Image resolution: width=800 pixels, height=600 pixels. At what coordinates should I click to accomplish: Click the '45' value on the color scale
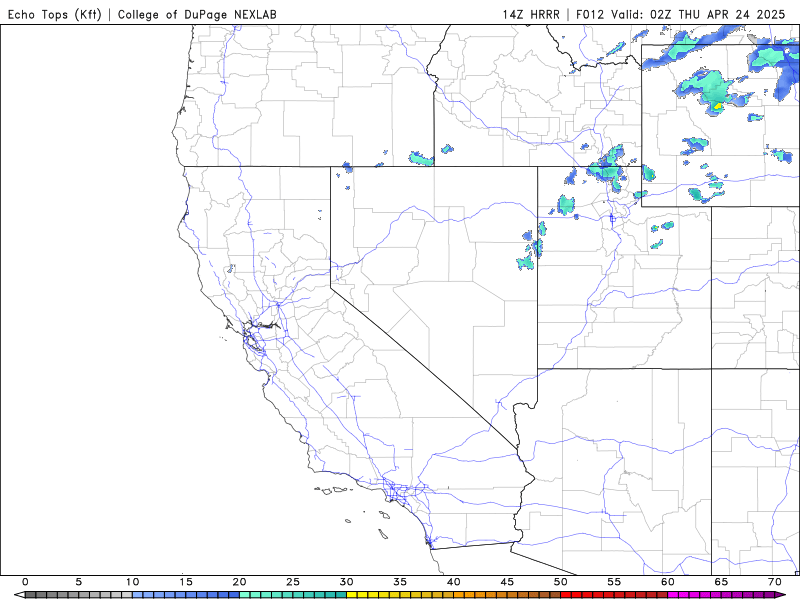(x=507, y=582)
